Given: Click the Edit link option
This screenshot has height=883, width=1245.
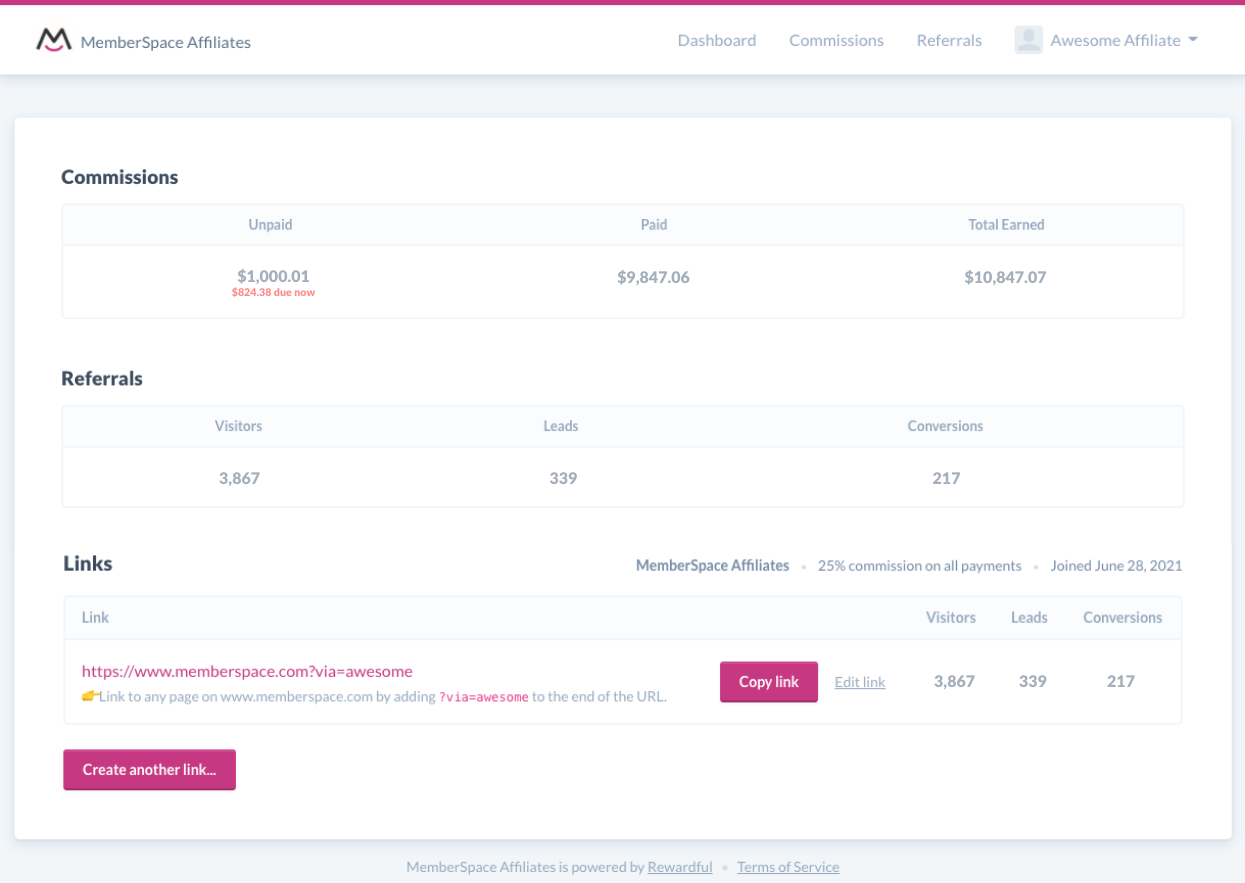Looking at the screenshot, I should click(859, 682).
